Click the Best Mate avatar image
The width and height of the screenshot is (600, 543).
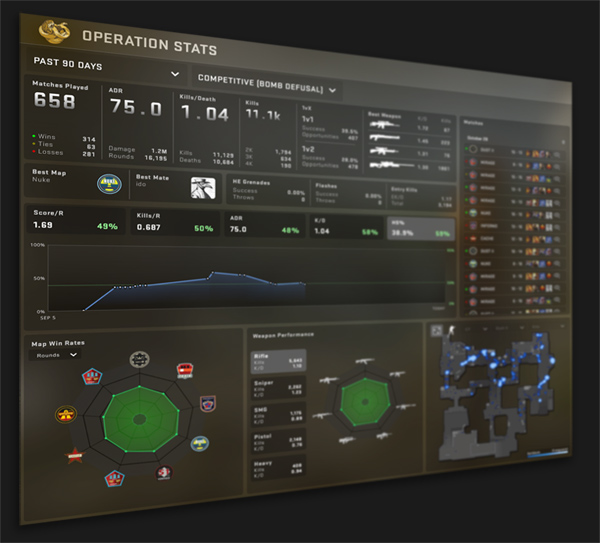coord(203,187)
